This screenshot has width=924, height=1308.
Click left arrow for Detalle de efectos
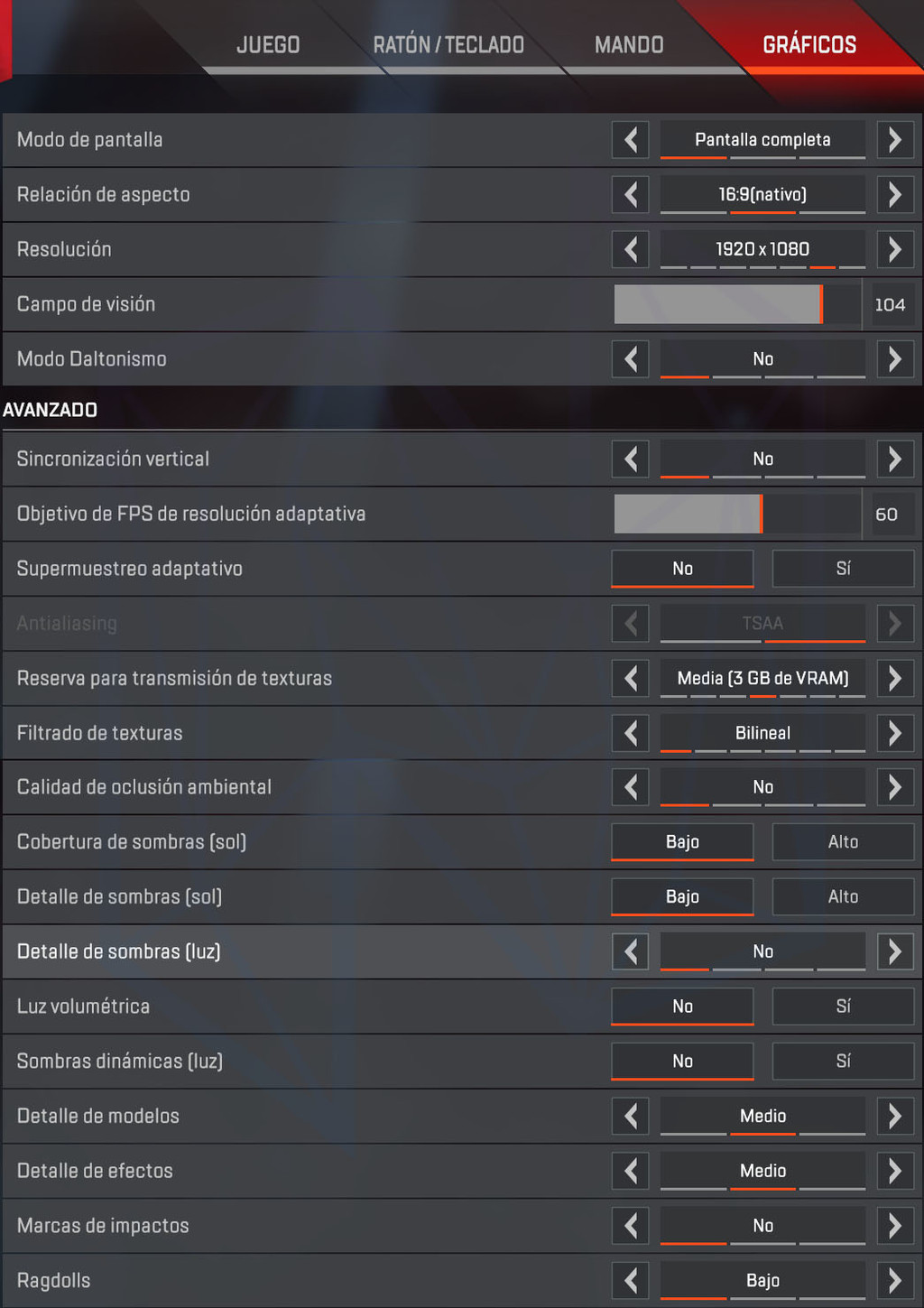[x=631, y=1171]
